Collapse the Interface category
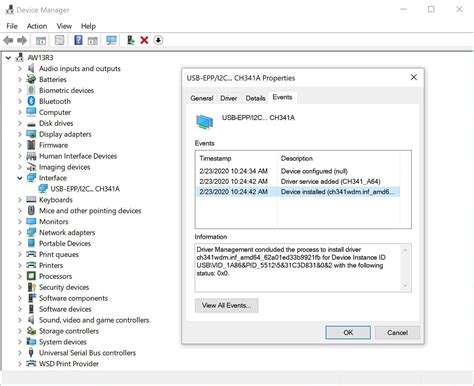474x386 pixels. click(x=20, y=178)
